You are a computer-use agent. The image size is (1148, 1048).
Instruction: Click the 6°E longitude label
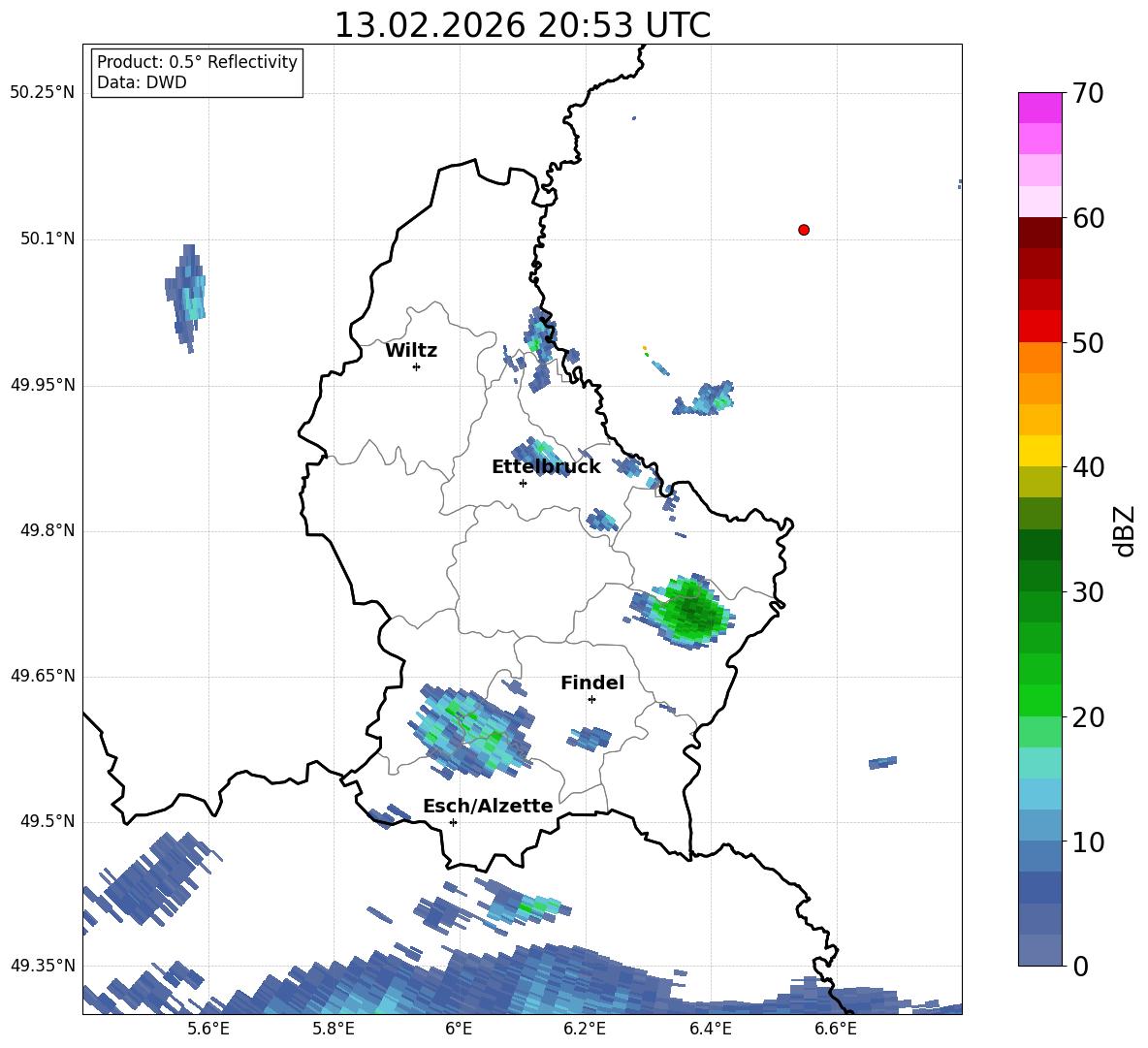pos(459,1029)
